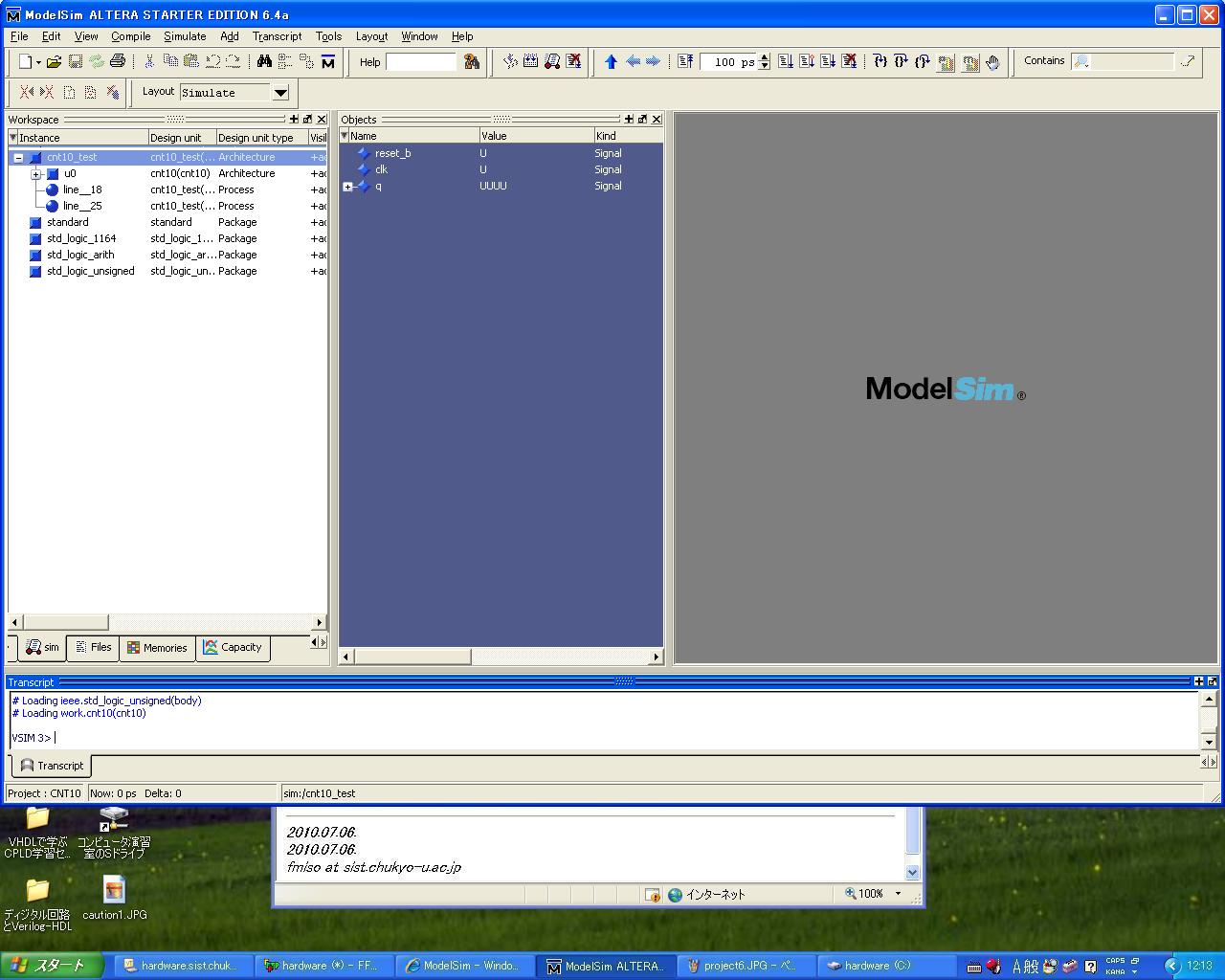
Task: Click the blue Forward arrow icon
Action: click(x=654, y=61)
